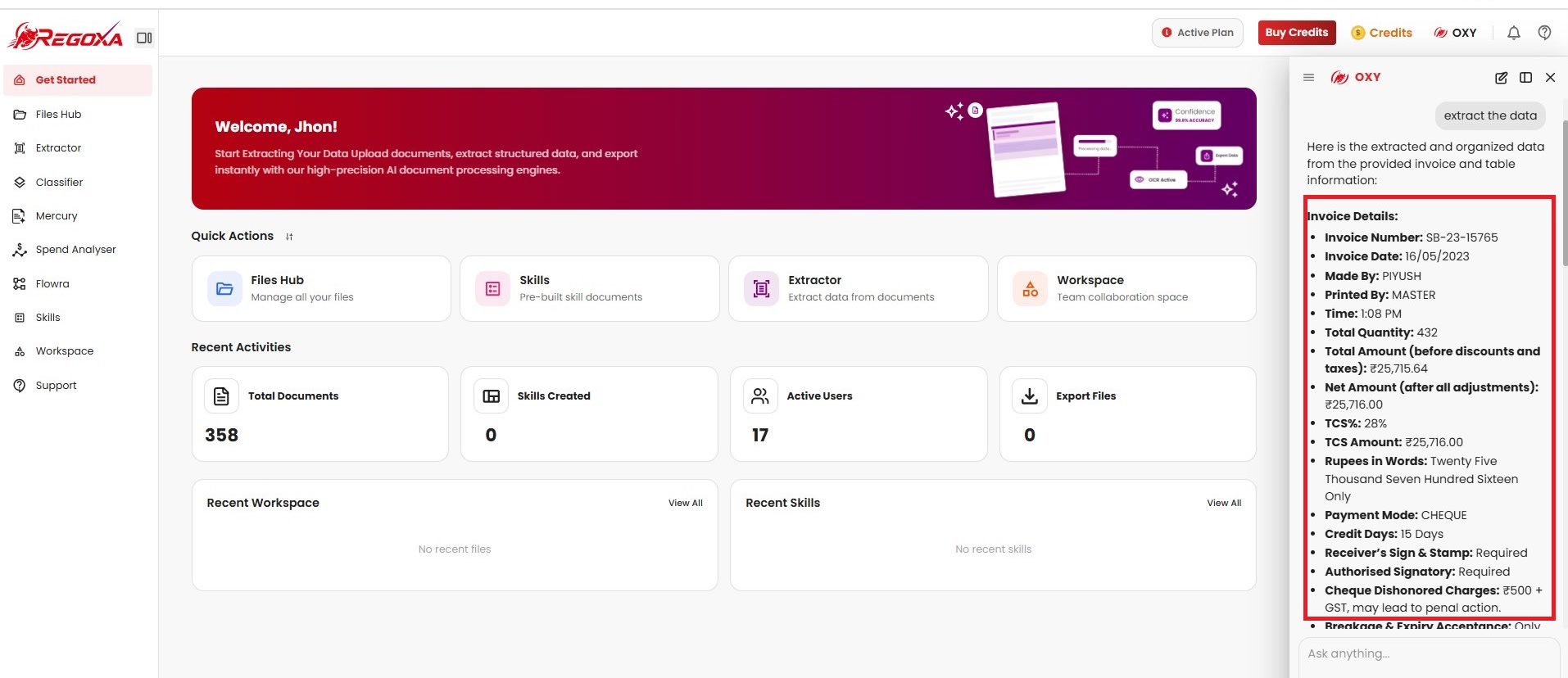Click the Spend Analyser icon in sidebar
This screenshot has height=678, width=1568.
click(20, 250)
